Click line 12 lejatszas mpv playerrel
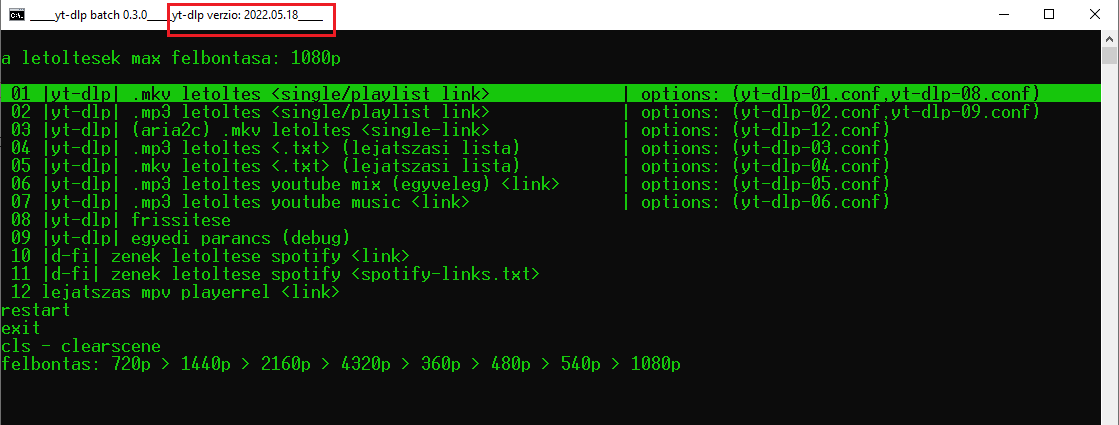 pyautogui.click(x=176, y=292)
